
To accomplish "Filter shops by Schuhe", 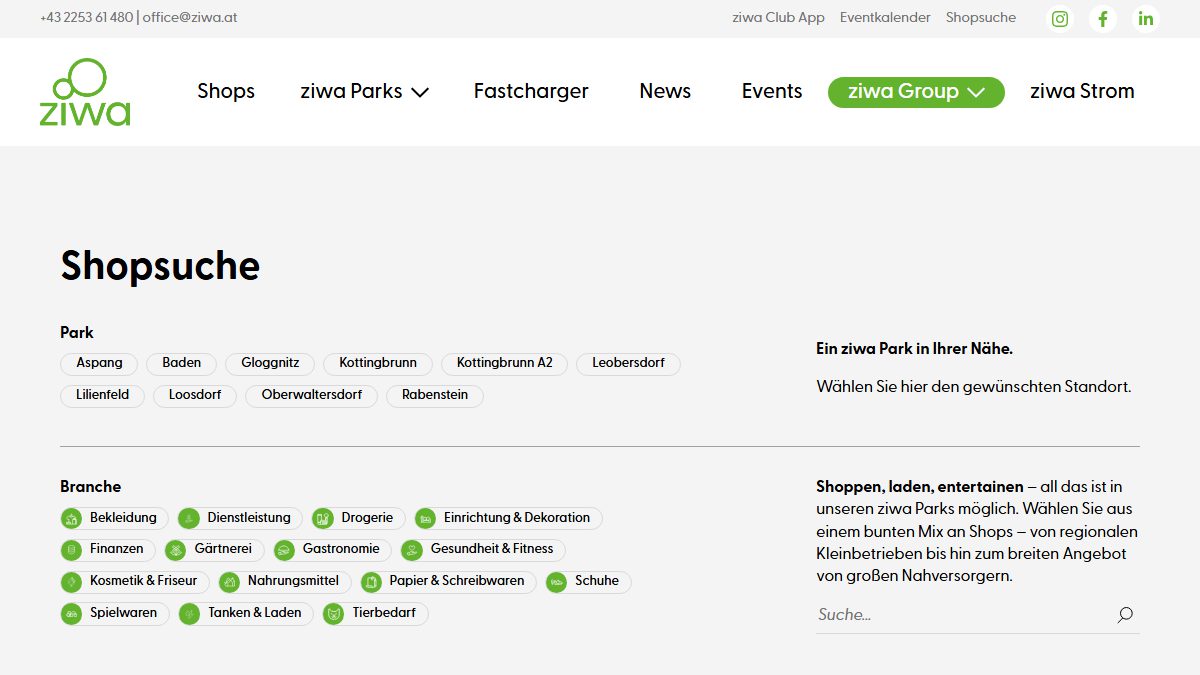I will point(588,582).
